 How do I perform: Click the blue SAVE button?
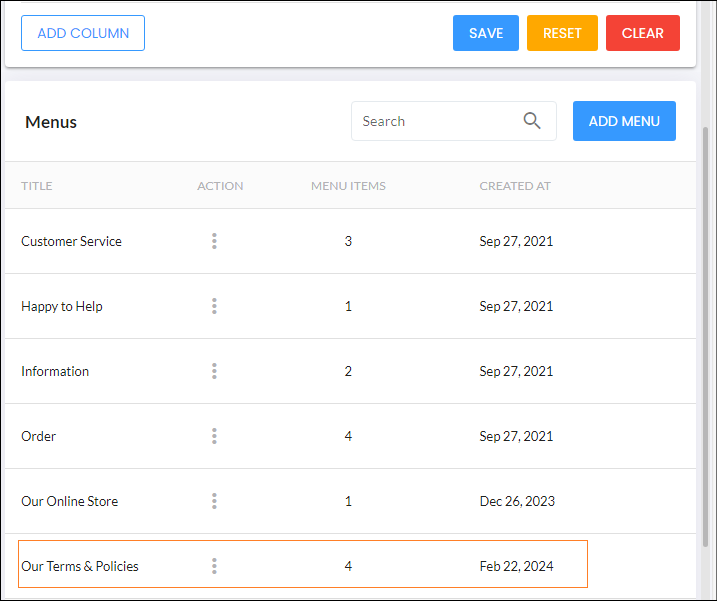[x=486, y=33]
